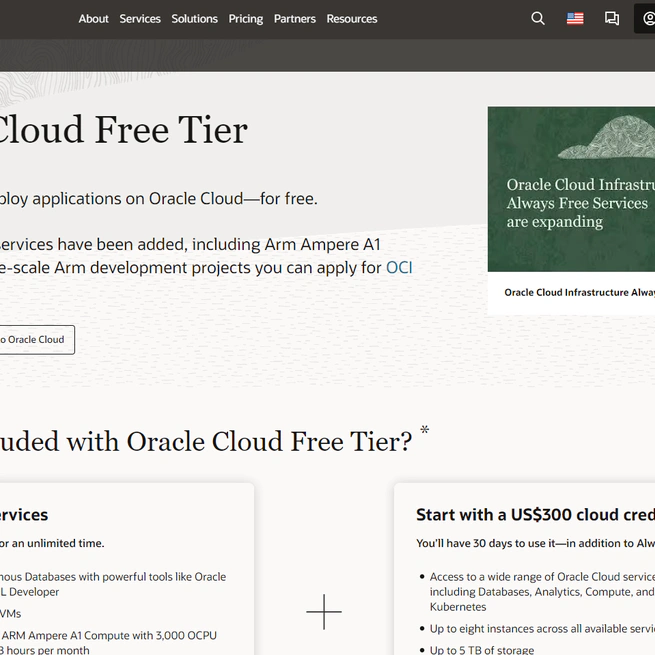Click 'You'll have 30 days to use it' text

click(535, 543)
